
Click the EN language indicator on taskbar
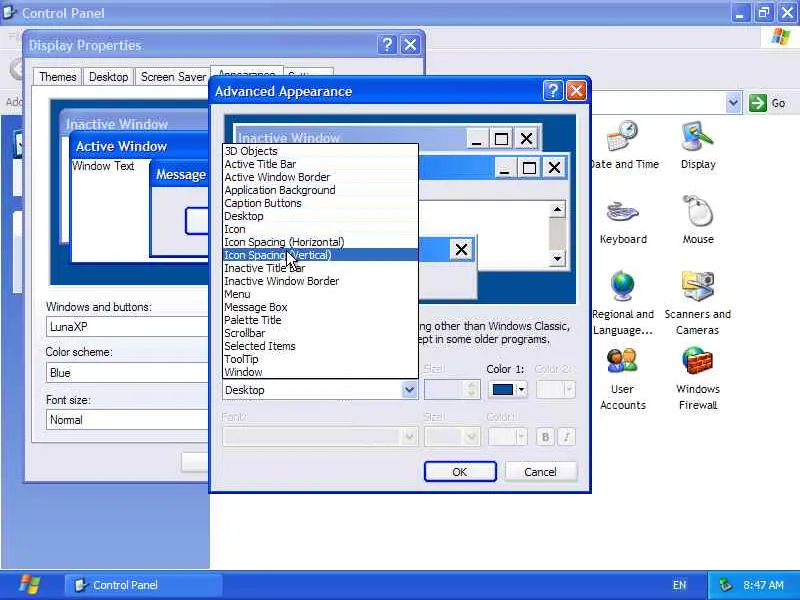point(679,585)
